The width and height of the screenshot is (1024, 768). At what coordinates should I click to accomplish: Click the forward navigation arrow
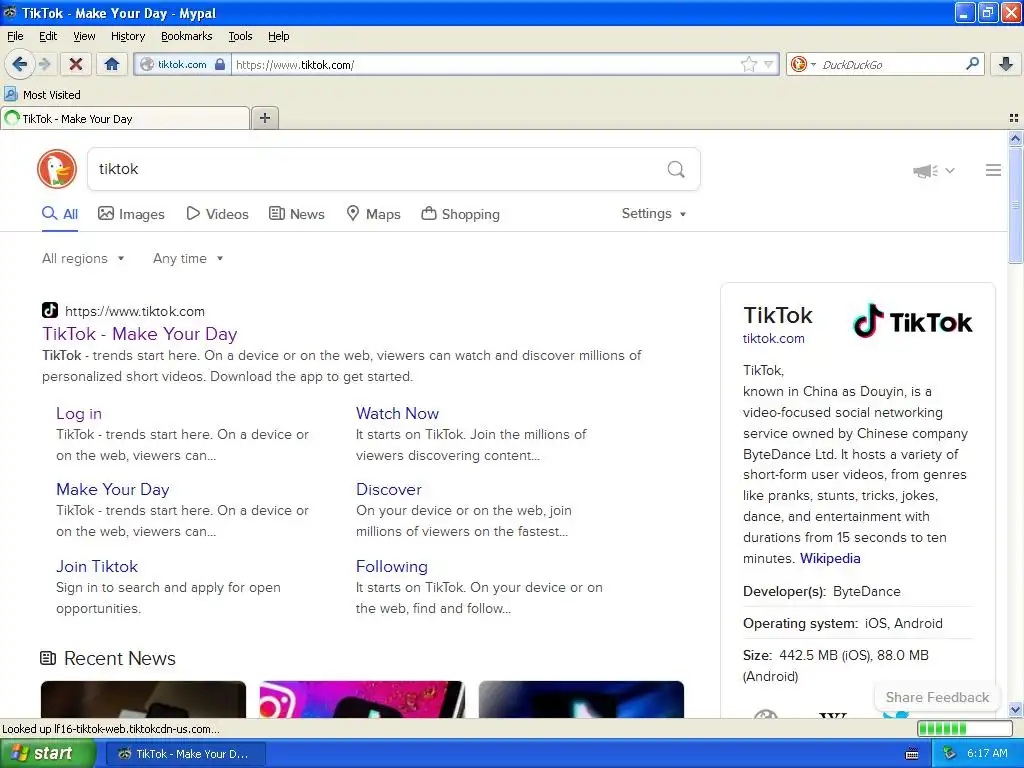(44, 64)
